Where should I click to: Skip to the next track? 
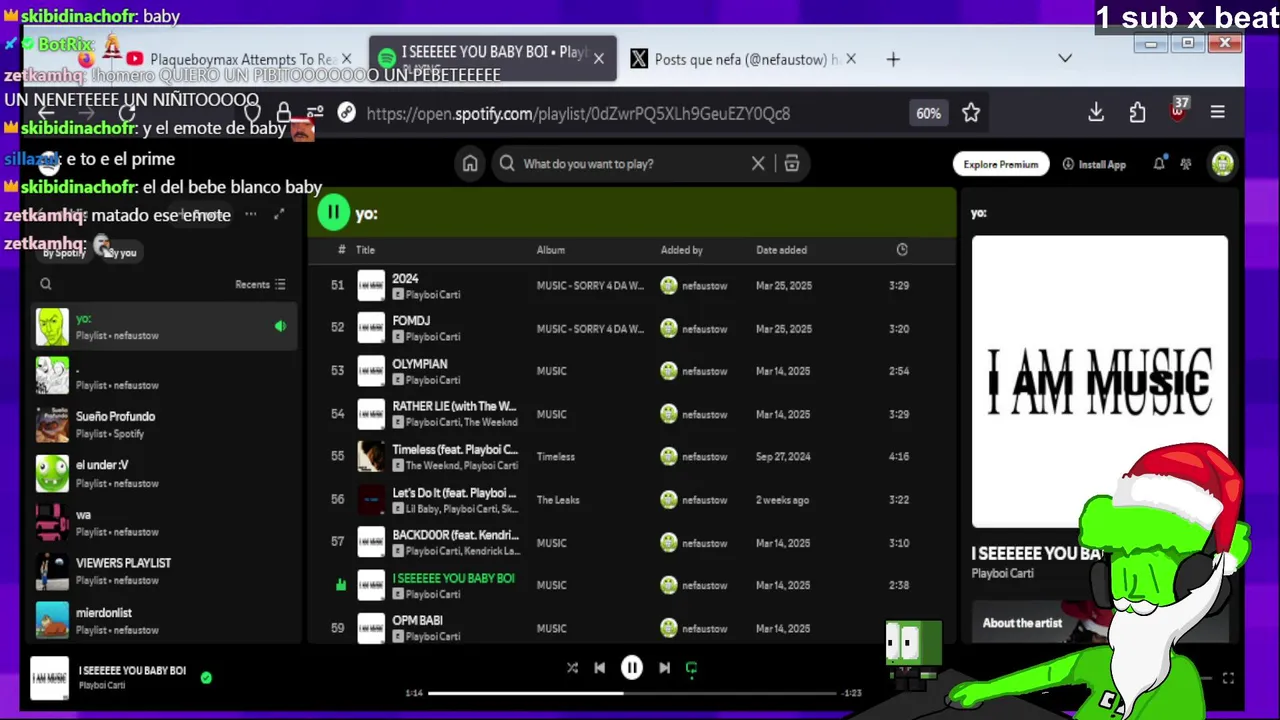coord(664,668)
